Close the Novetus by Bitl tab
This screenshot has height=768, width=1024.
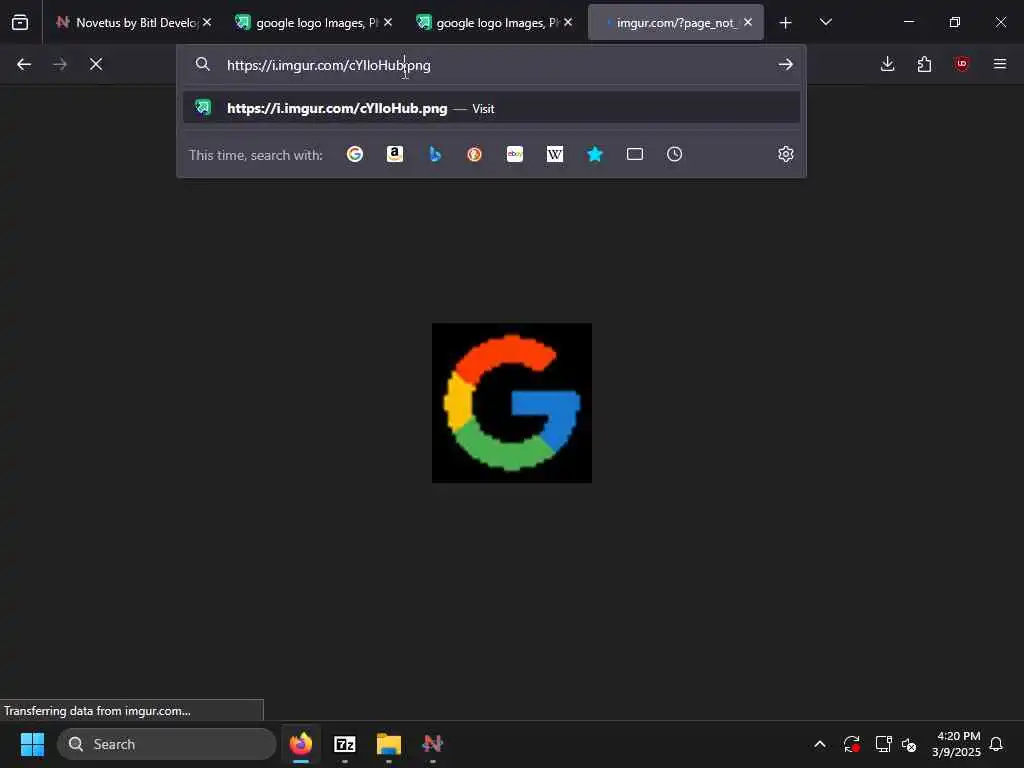pos(207,22)
